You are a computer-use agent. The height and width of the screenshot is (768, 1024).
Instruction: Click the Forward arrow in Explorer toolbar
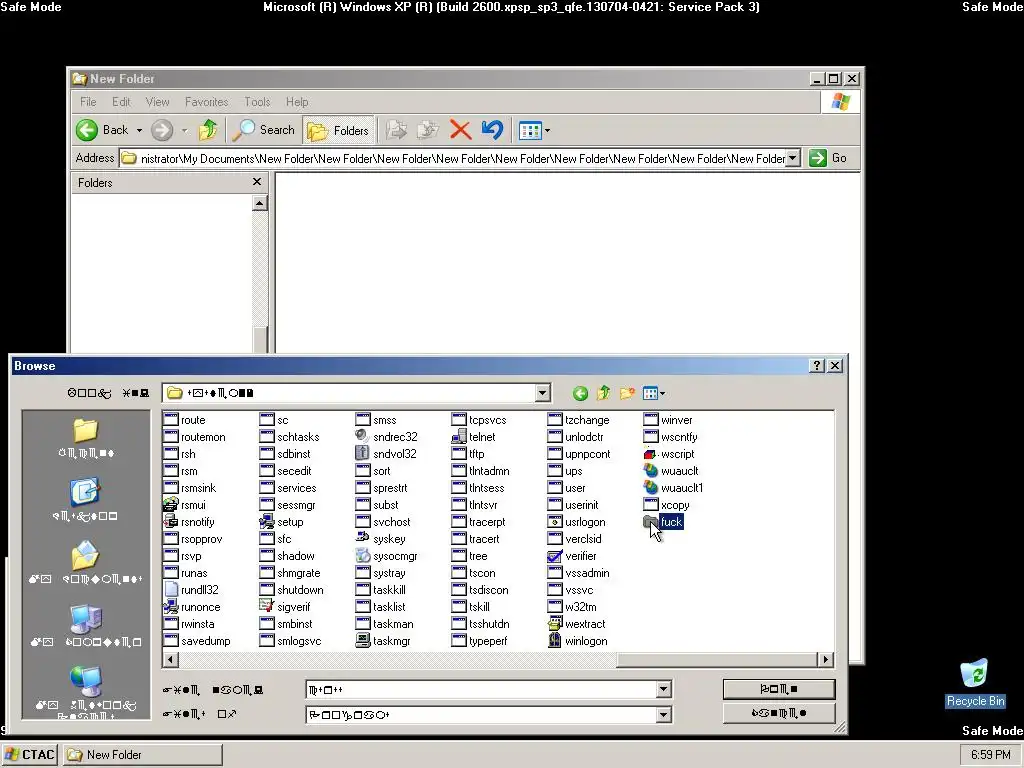(x=162, y=130)
